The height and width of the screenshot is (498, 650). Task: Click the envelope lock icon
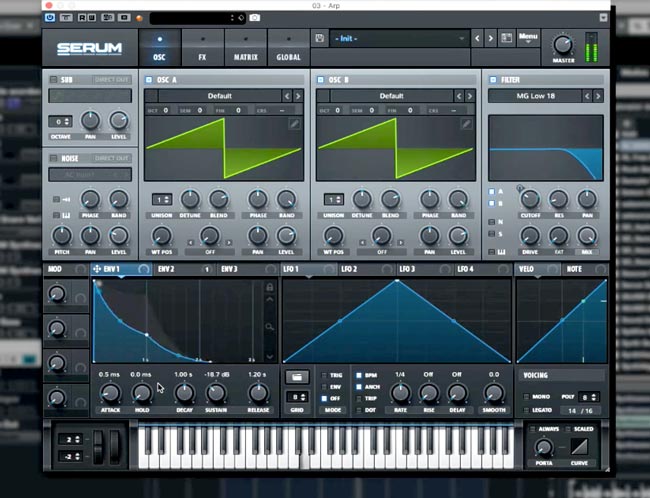click(269, 288)
